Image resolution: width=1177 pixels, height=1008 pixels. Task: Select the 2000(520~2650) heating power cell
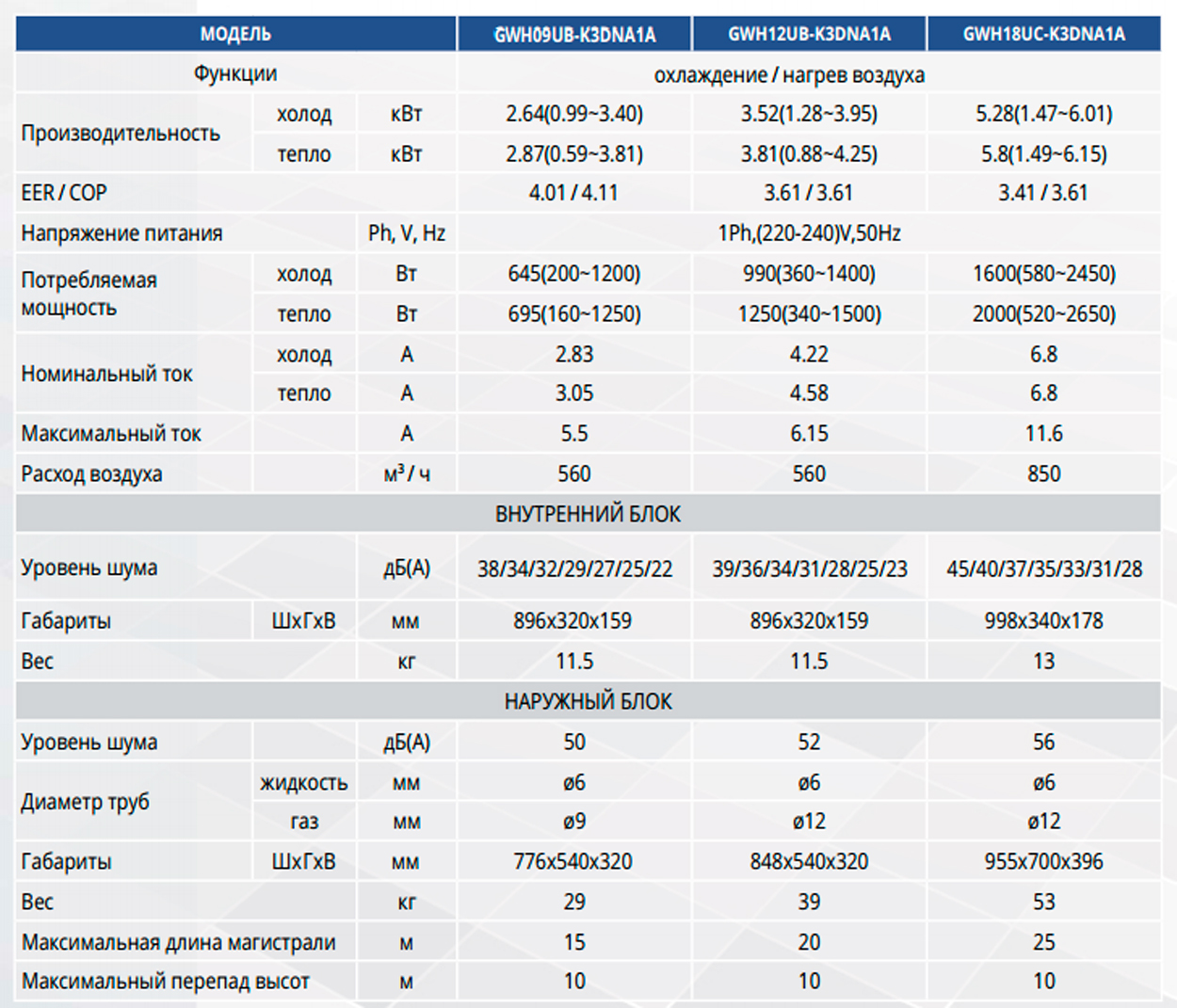[1043, 314]
